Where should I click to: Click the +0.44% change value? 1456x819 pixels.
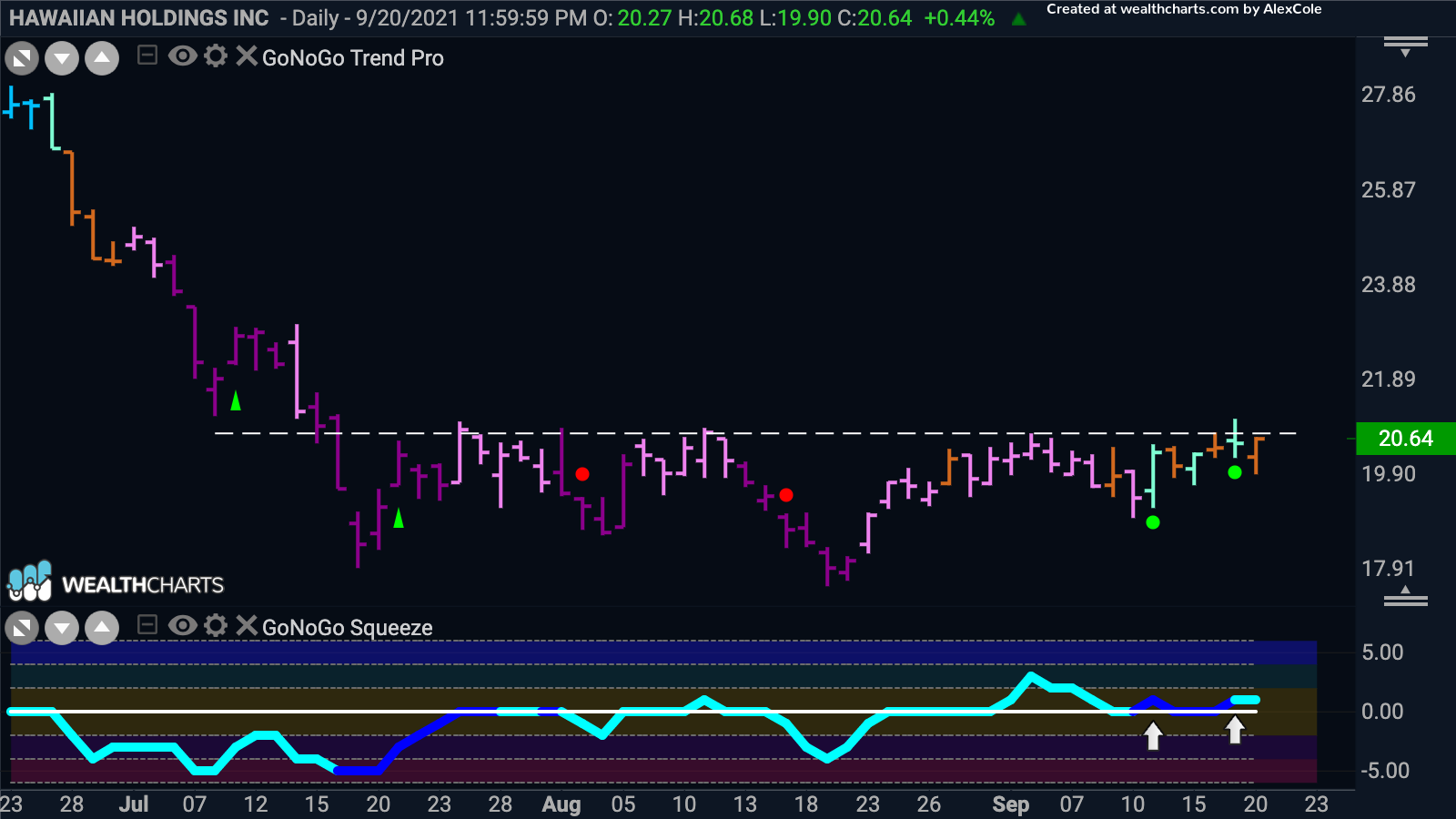(x=959, y=18)
